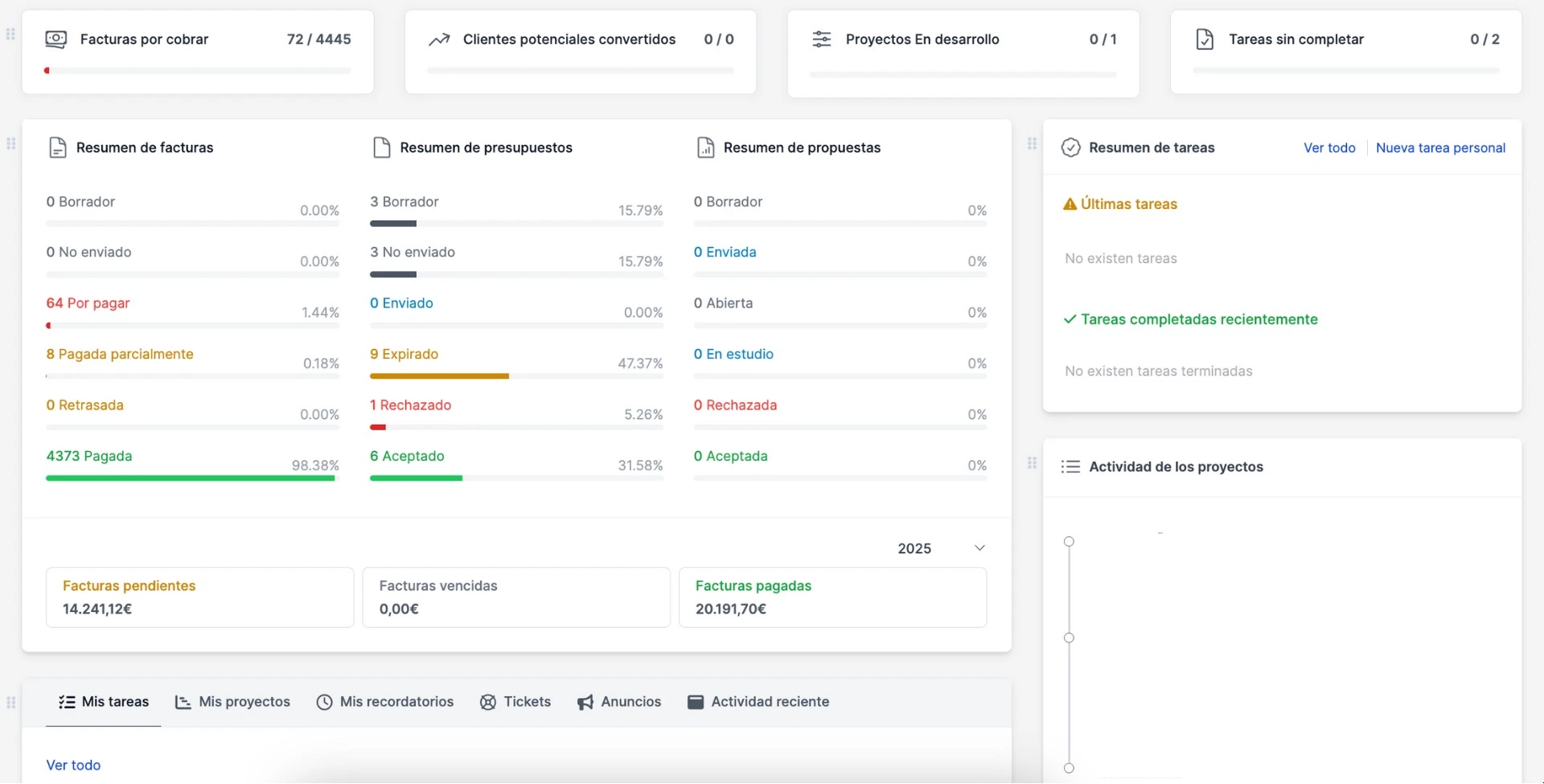Viewport: 1544px width, 784px height.
Task: Open the 64 Por pagar invoices link
Action: (x=88, y=303)
